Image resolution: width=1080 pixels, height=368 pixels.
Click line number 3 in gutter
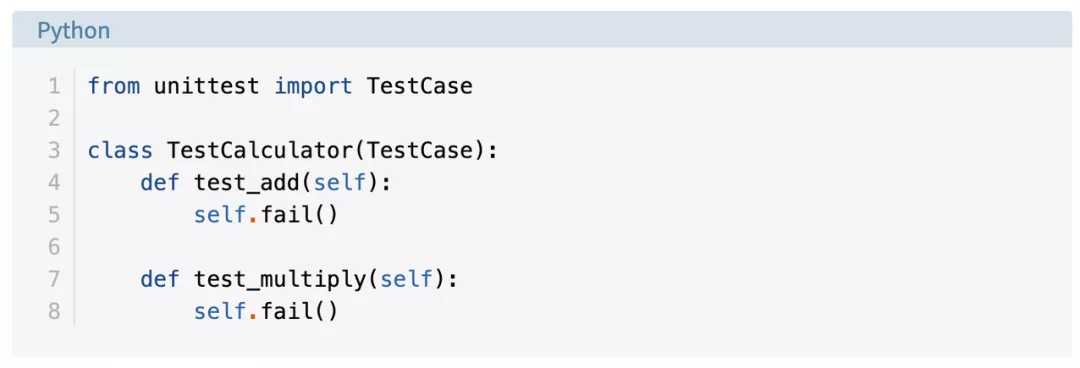(54, 150)
